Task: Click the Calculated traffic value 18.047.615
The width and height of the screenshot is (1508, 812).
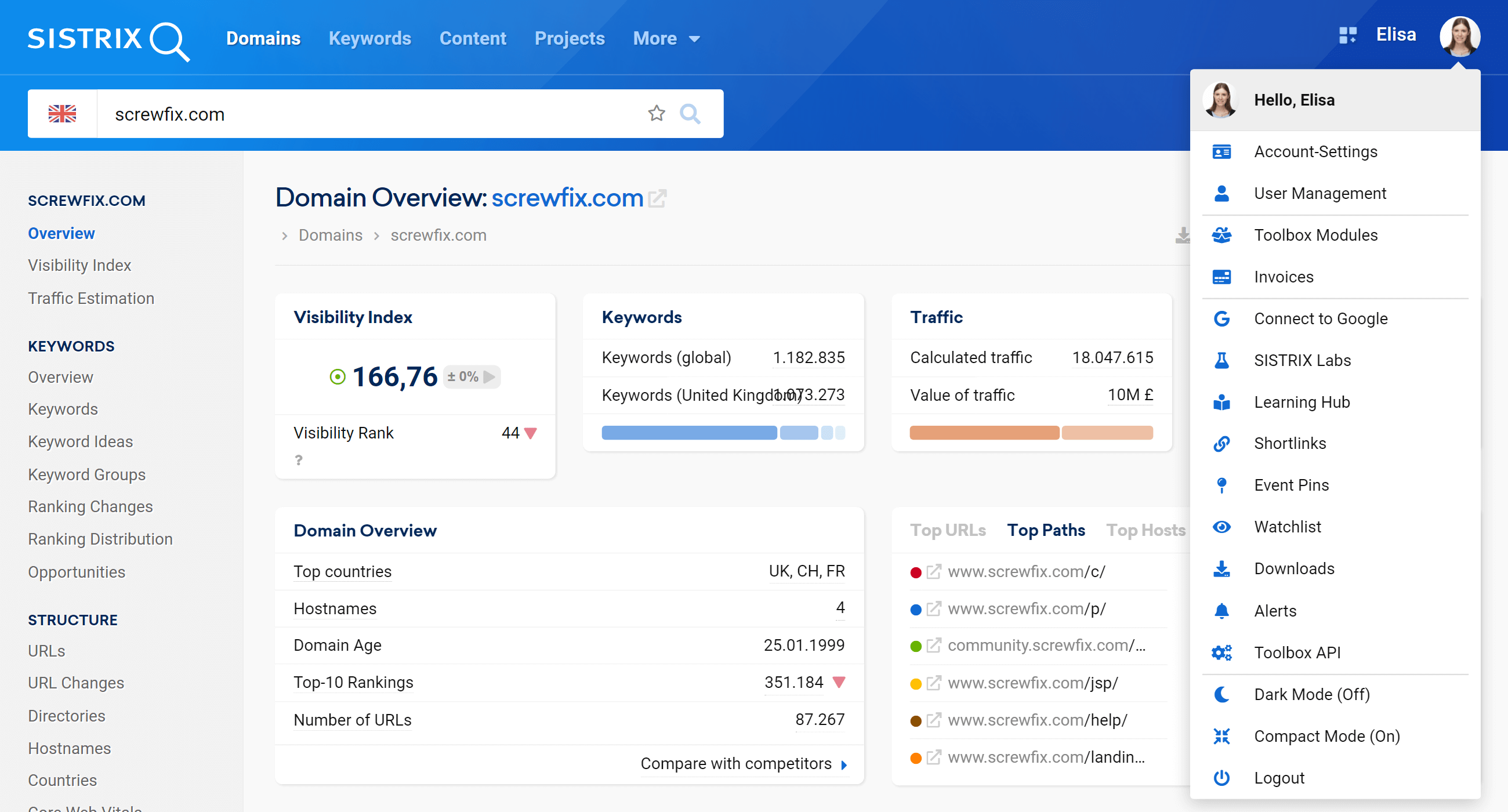Action: pos(1112,358)
